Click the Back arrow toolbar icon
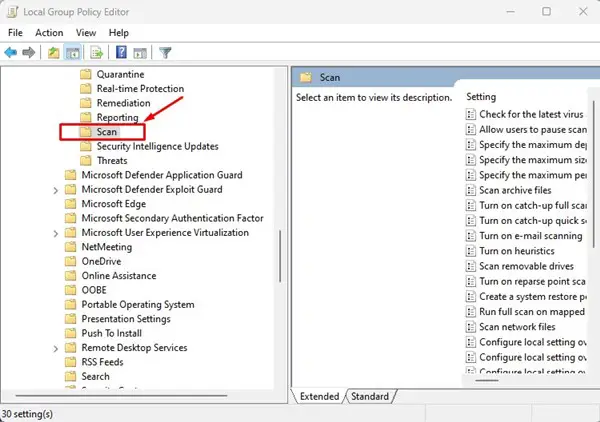The image size is (600, 422). [x=11, y=52]
